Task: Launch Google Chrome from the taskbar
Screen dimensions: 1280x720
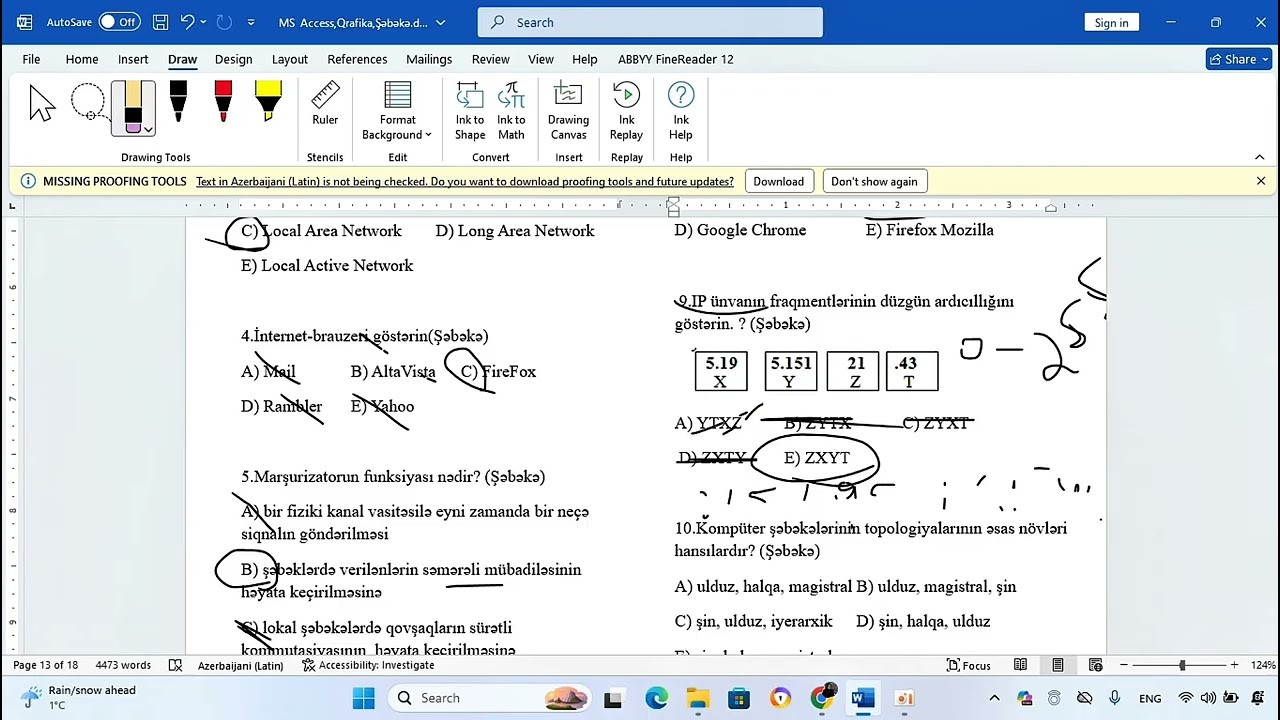Action: tap(821, 698)
